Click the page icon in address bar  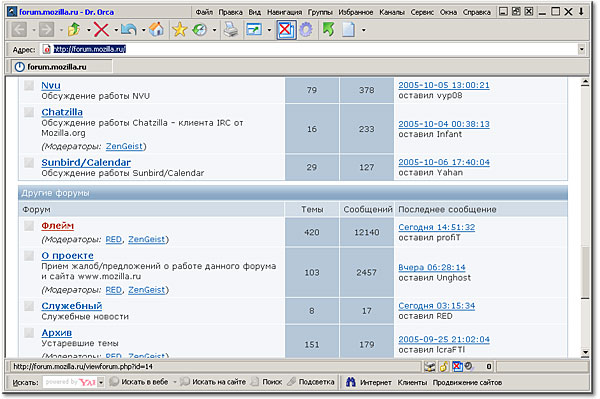click(47, 49)
